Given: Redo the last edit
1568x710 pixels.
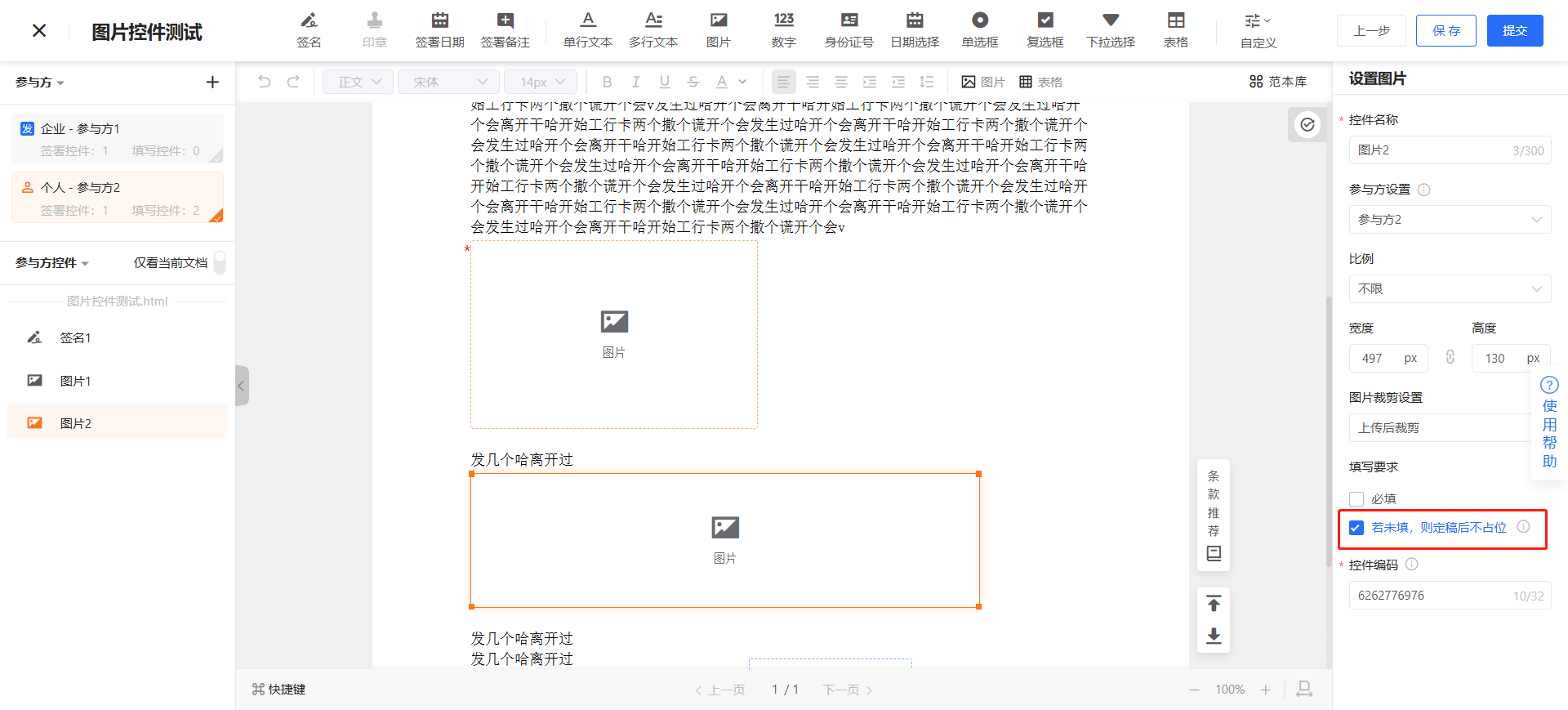Looking at the screenshot, I should 293,82.
